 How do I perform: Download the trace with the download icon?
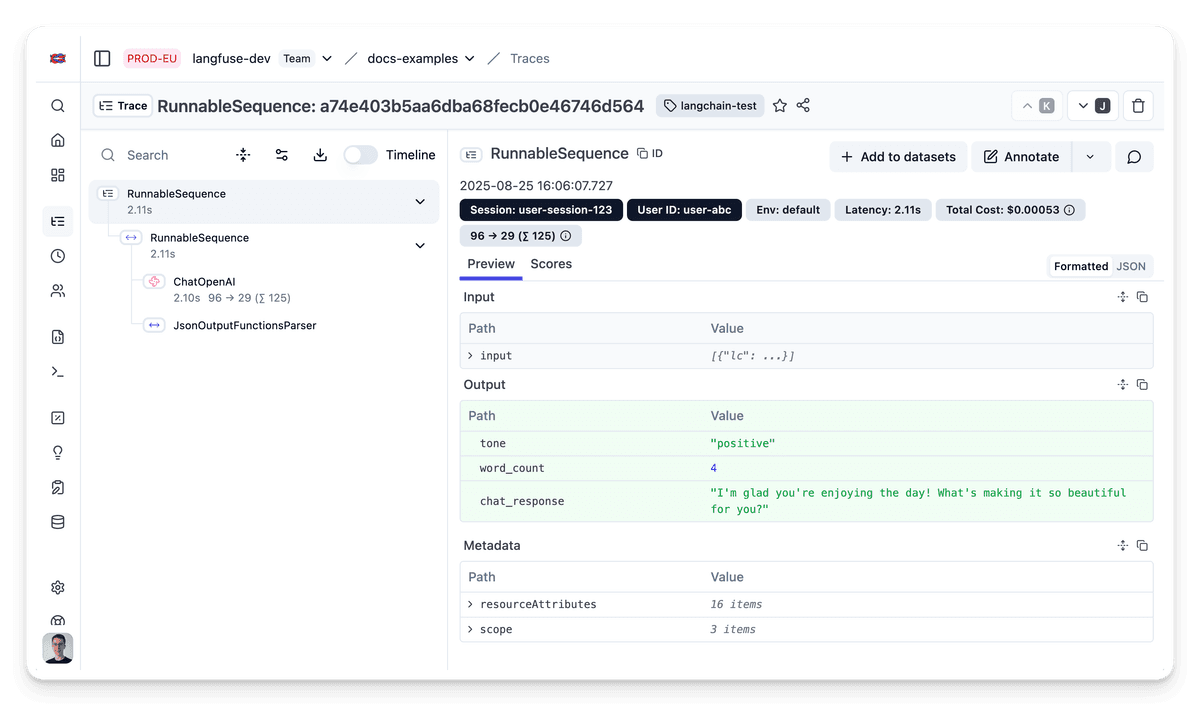pyautogui.click(x=320, y=155)
